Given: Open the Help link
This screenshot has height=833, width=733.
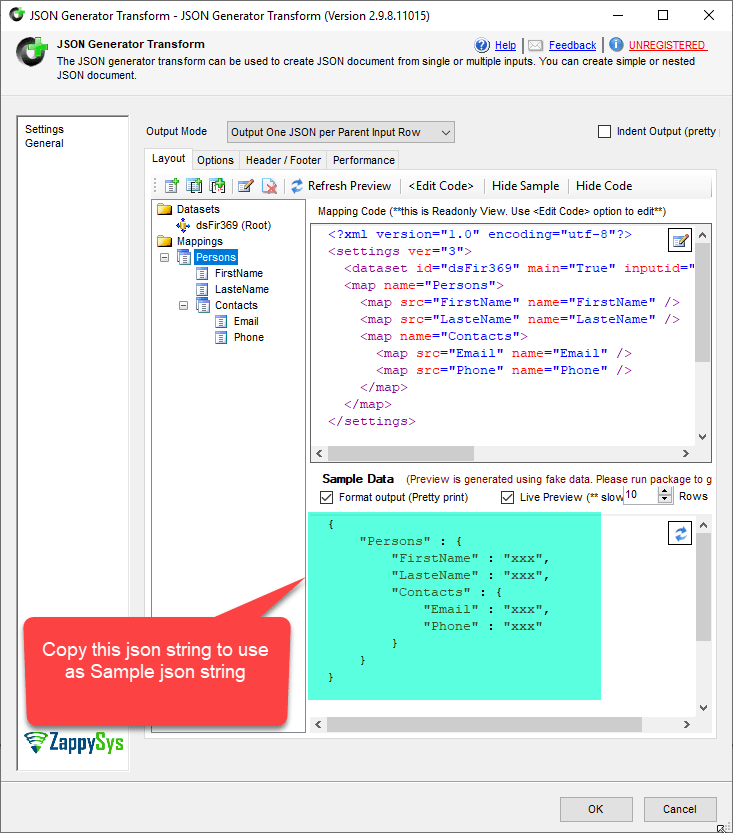Looking at the screenshot, I should 505,45.
